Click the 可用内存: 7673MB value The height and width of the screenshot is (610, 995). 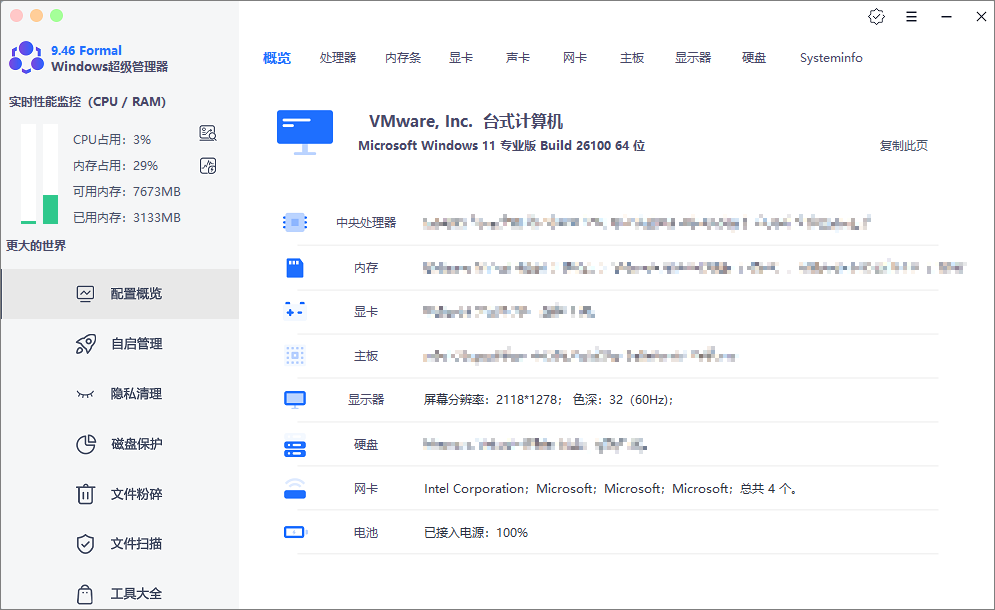click(127, 192)
